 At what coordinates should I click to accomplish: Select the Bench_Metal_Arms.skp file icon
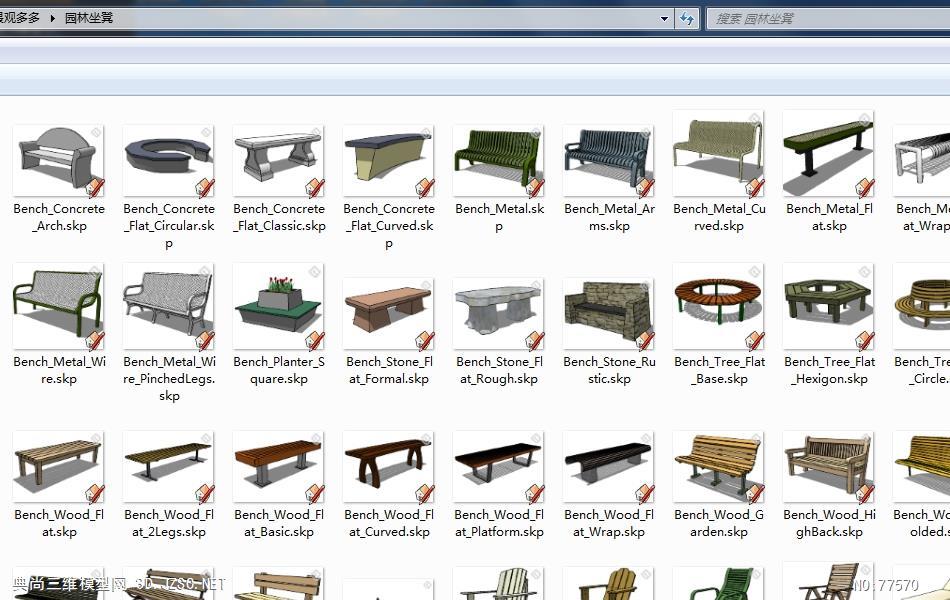(x=609, y=161)
